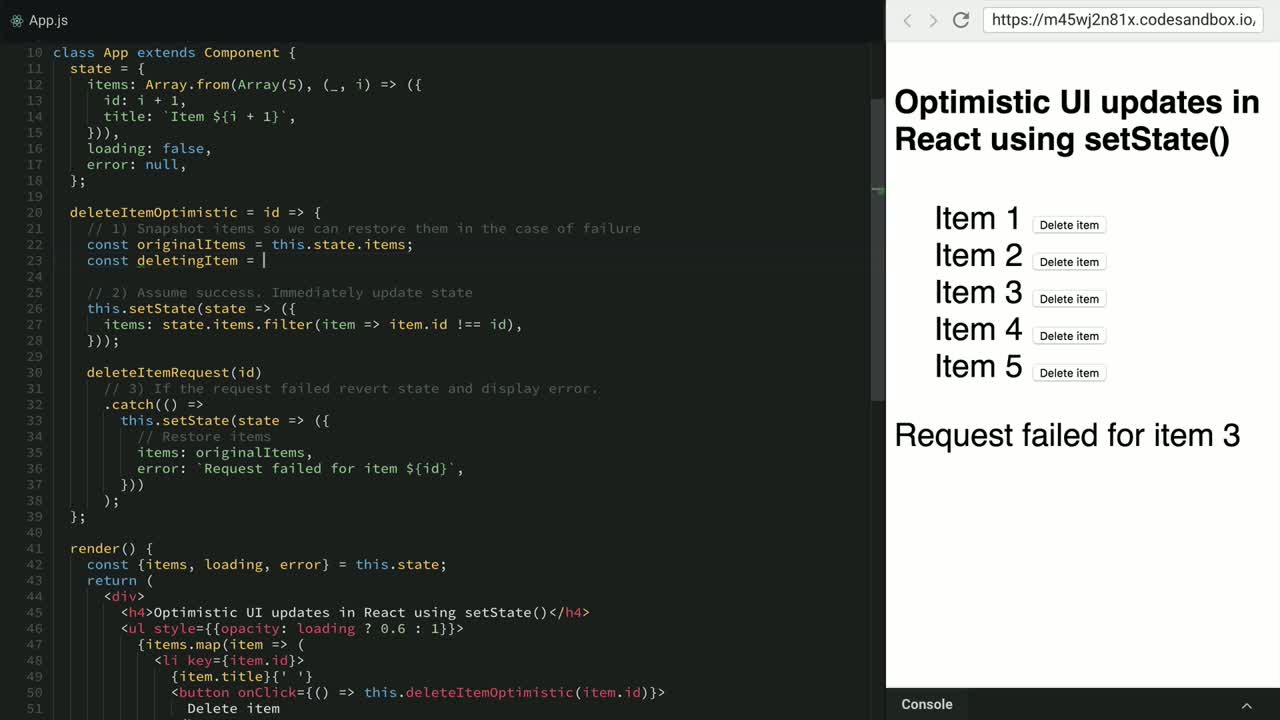Click the 'Request failed for item 3' message

tap(1067, 435)
